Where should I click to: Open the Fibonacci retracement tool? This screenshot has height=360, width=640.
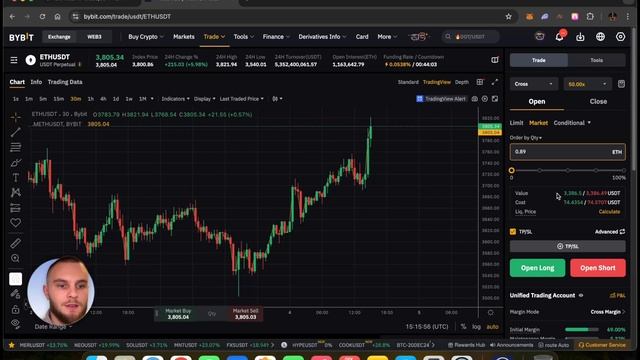[x=16, y=147]
